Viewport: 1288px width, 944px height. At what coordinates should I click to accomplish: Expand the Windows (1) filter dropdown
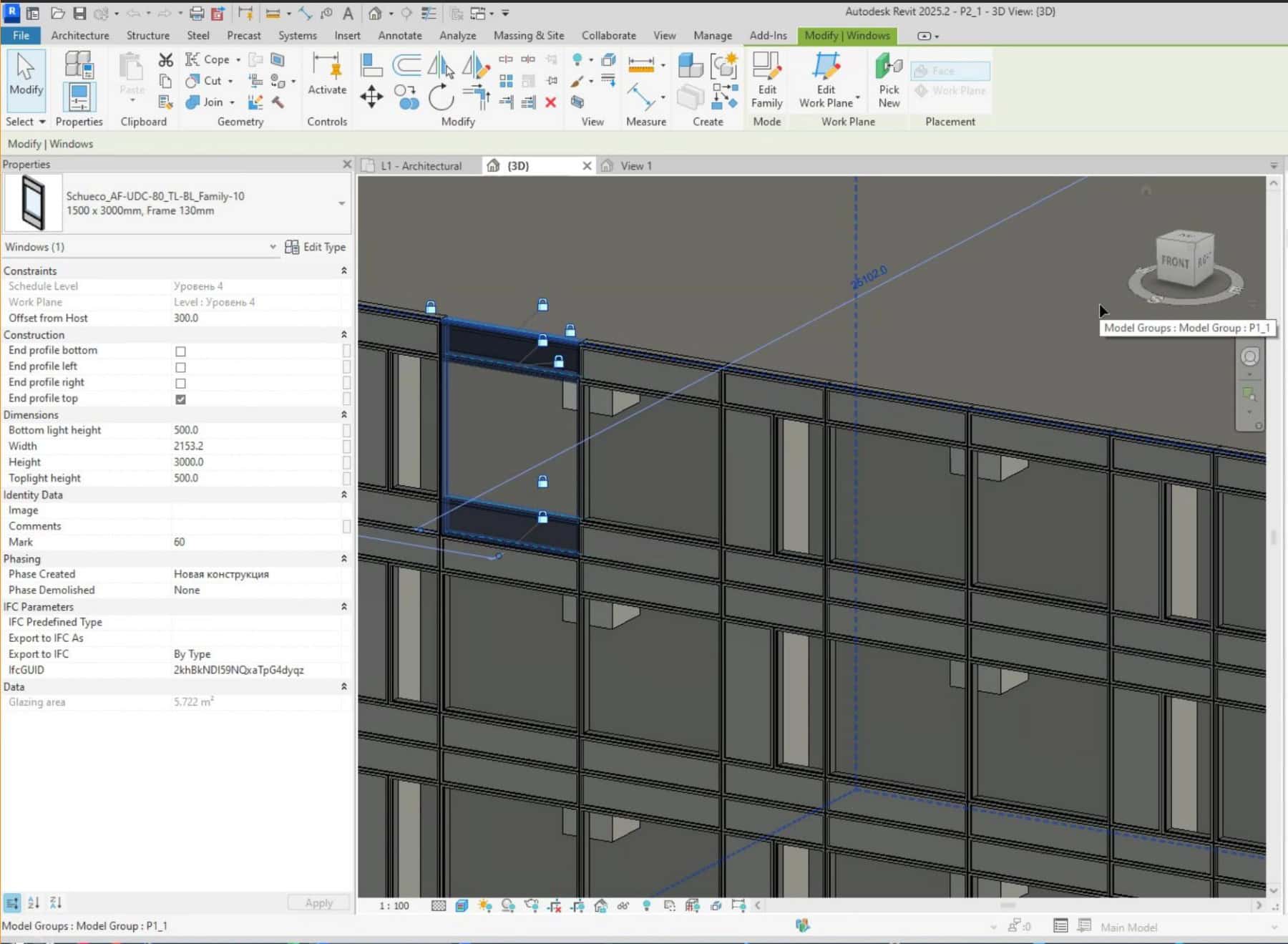[273, 247]
